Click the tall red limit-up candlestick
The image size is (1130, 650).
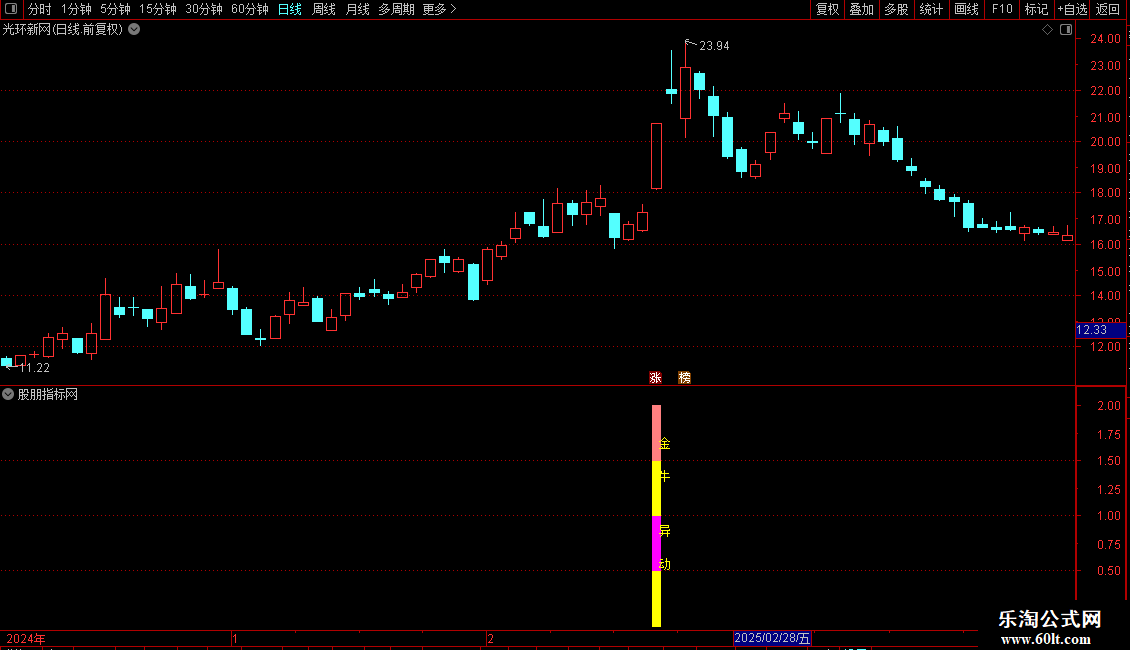(x=657, y=156)
